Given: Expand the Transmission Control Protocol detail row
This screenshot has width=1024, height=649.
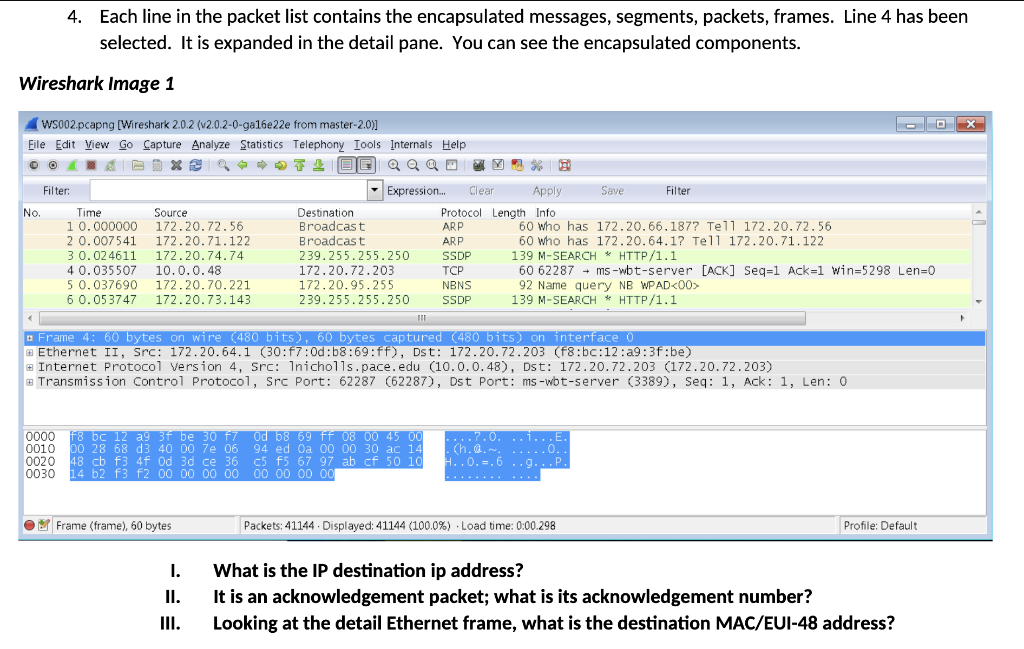Looking at the screenshot, I should [x=28, y=381].
